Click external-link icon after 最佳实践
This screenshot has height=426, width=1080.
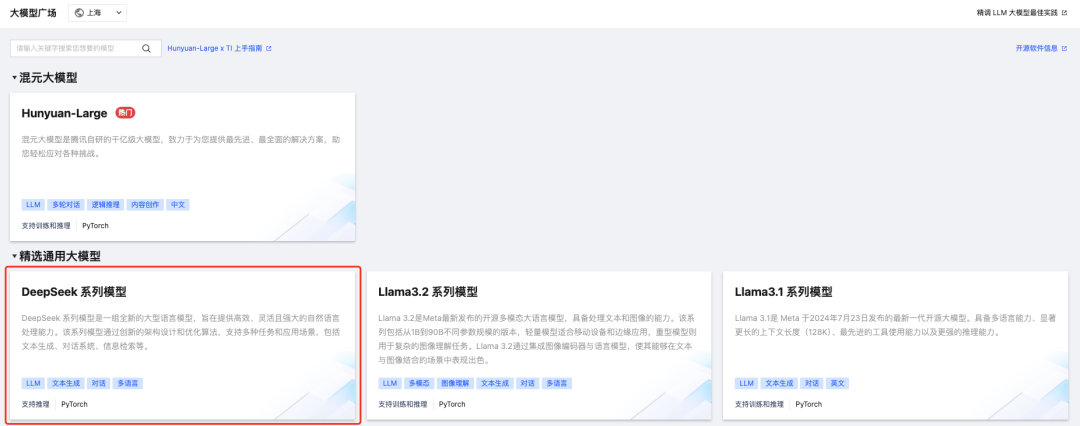(x=1065, y=12)
